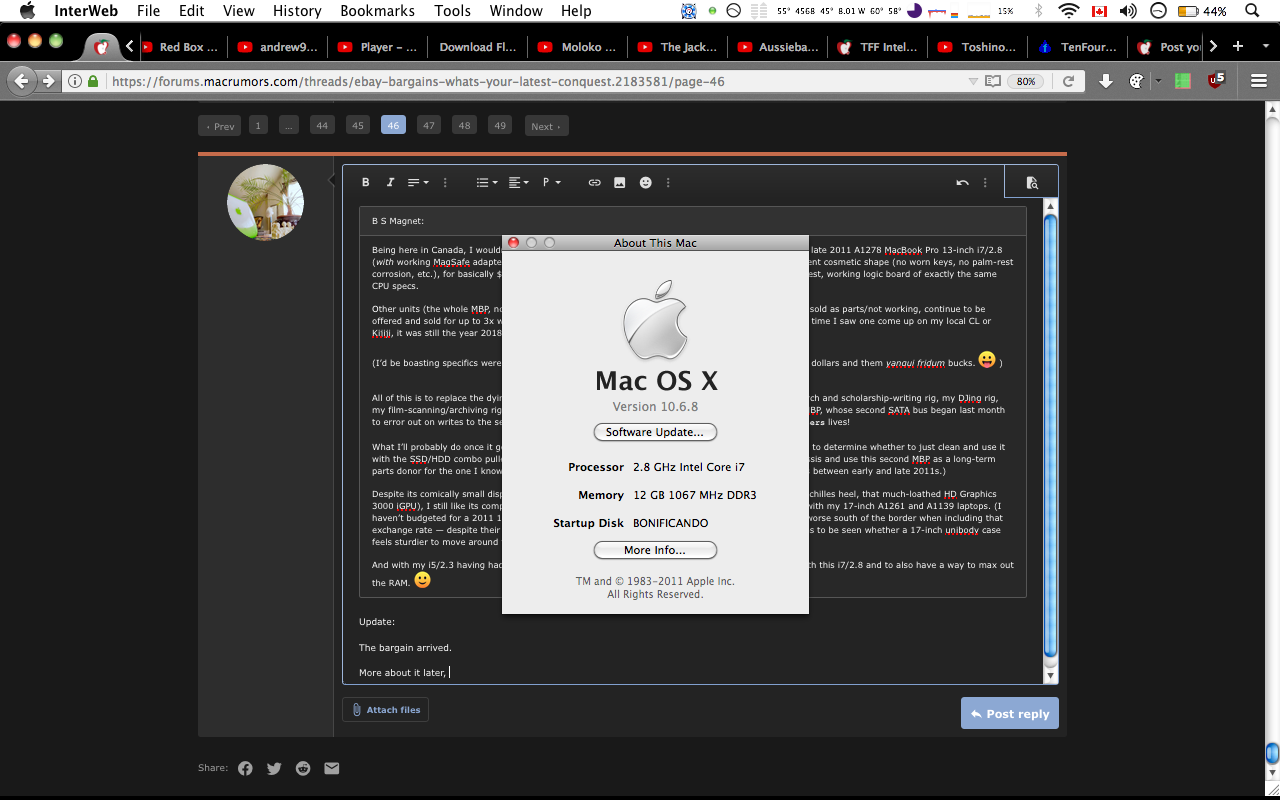Screen dimensions: 1280x800
Task: Open more options after the smilies icon
Action: point(668,183)
